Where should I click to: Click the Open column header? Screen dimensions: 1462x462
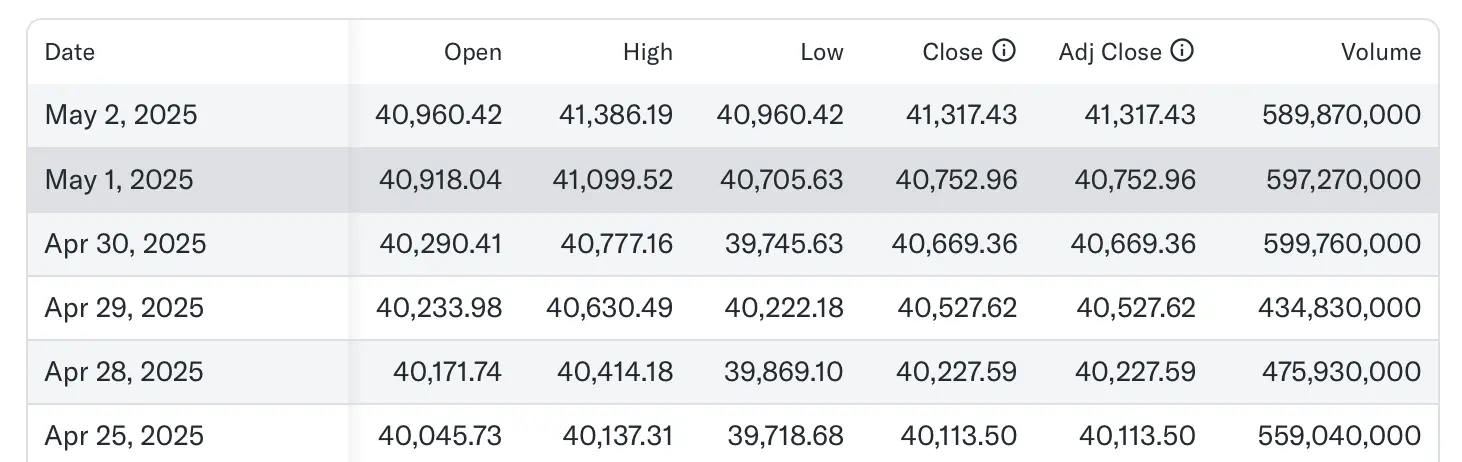[473, 52]
